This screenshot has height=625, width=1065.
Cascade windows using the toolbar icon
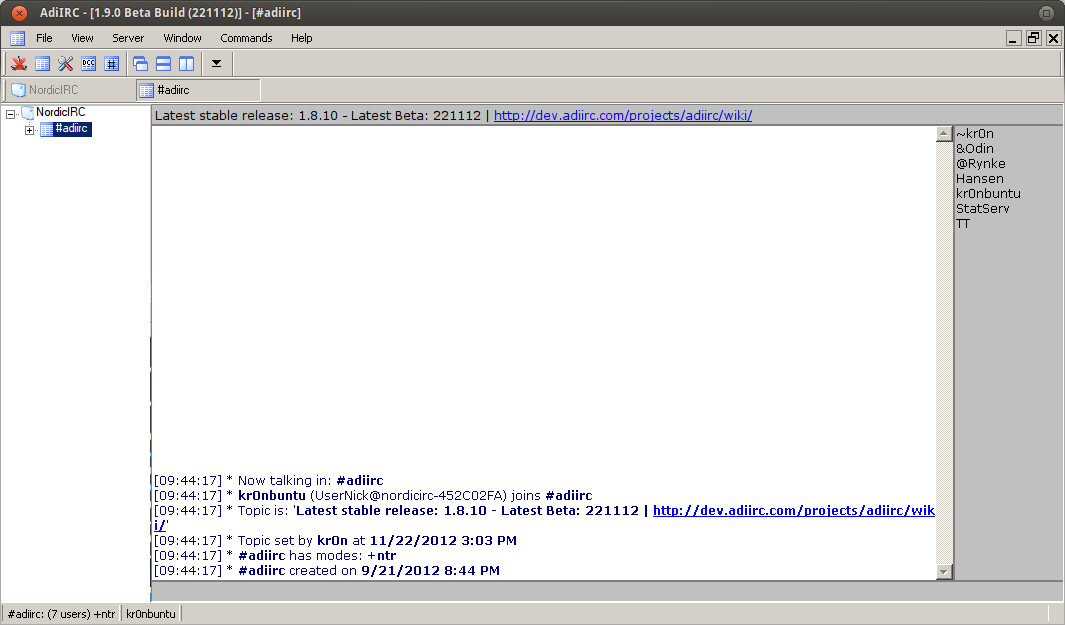coord(141,64)
